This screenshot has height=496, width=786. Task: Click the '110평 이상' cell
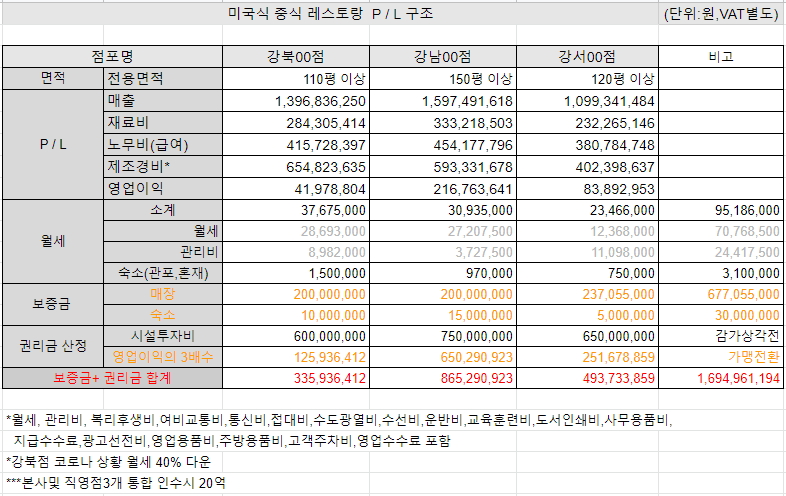tap(296, 79)
